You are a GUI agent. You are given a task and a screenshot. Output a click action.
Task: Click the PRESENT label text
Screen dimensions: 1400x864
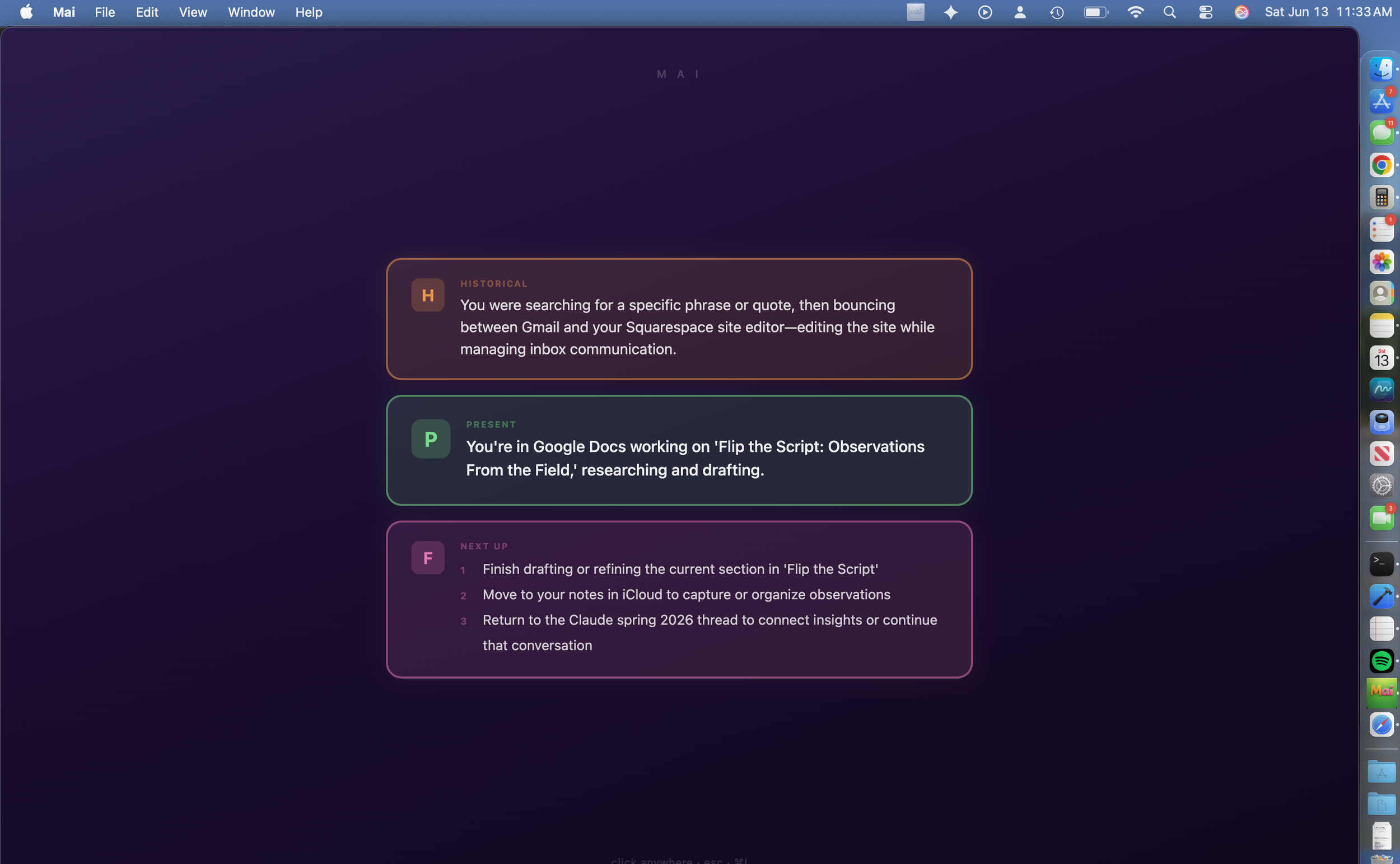click(x=491, y=424)
